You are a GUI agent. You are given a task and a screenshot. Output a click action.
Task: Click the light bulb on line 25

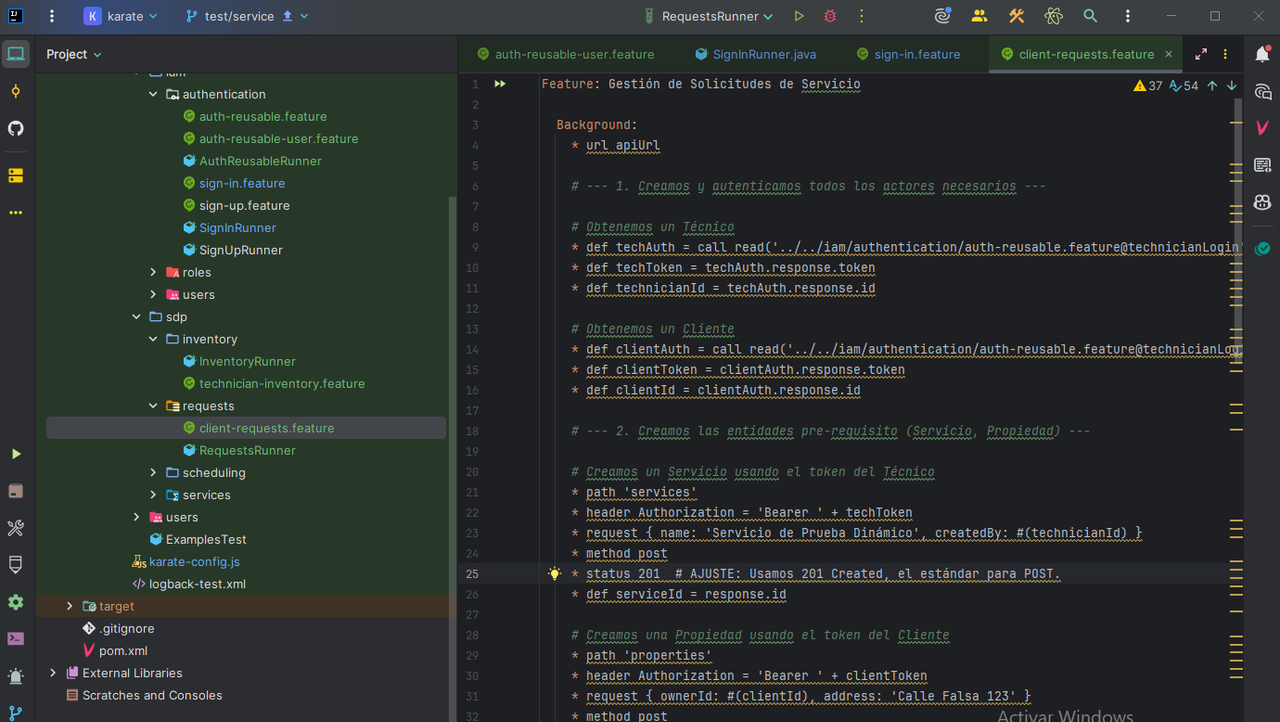555,574
